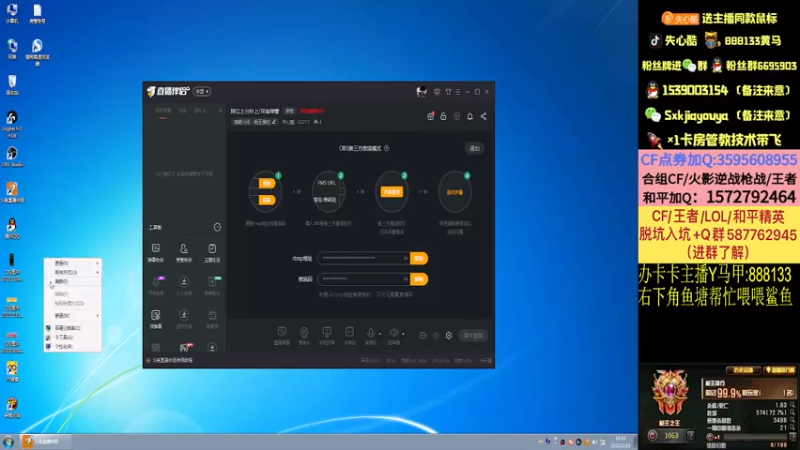The image size is (800, 450).
Task: Collapse the toolbox with the circle icon
Action: (217, 227)
